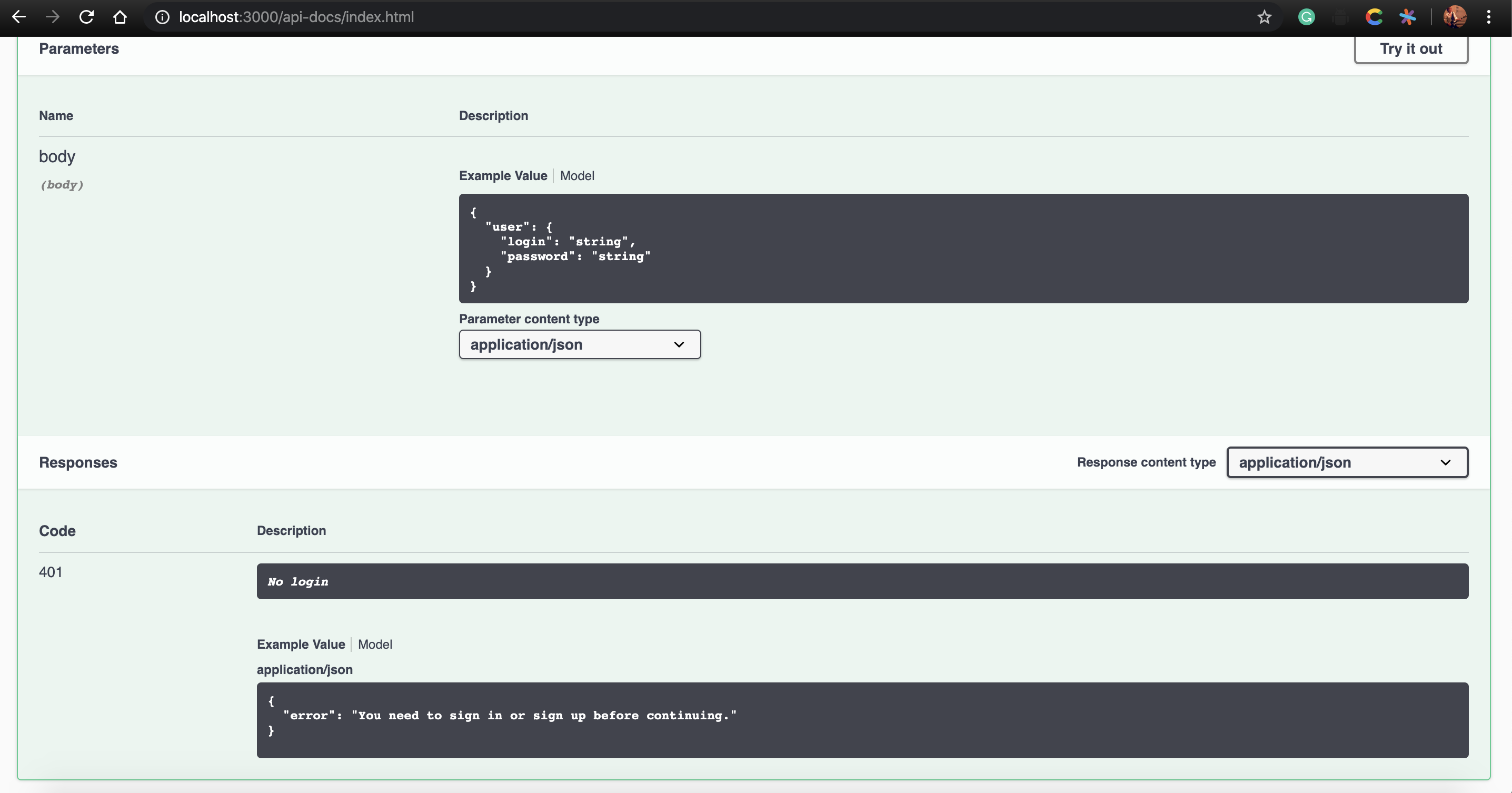Open the Grammarly extension icon
The image size is (1512, 793).
1306,17
